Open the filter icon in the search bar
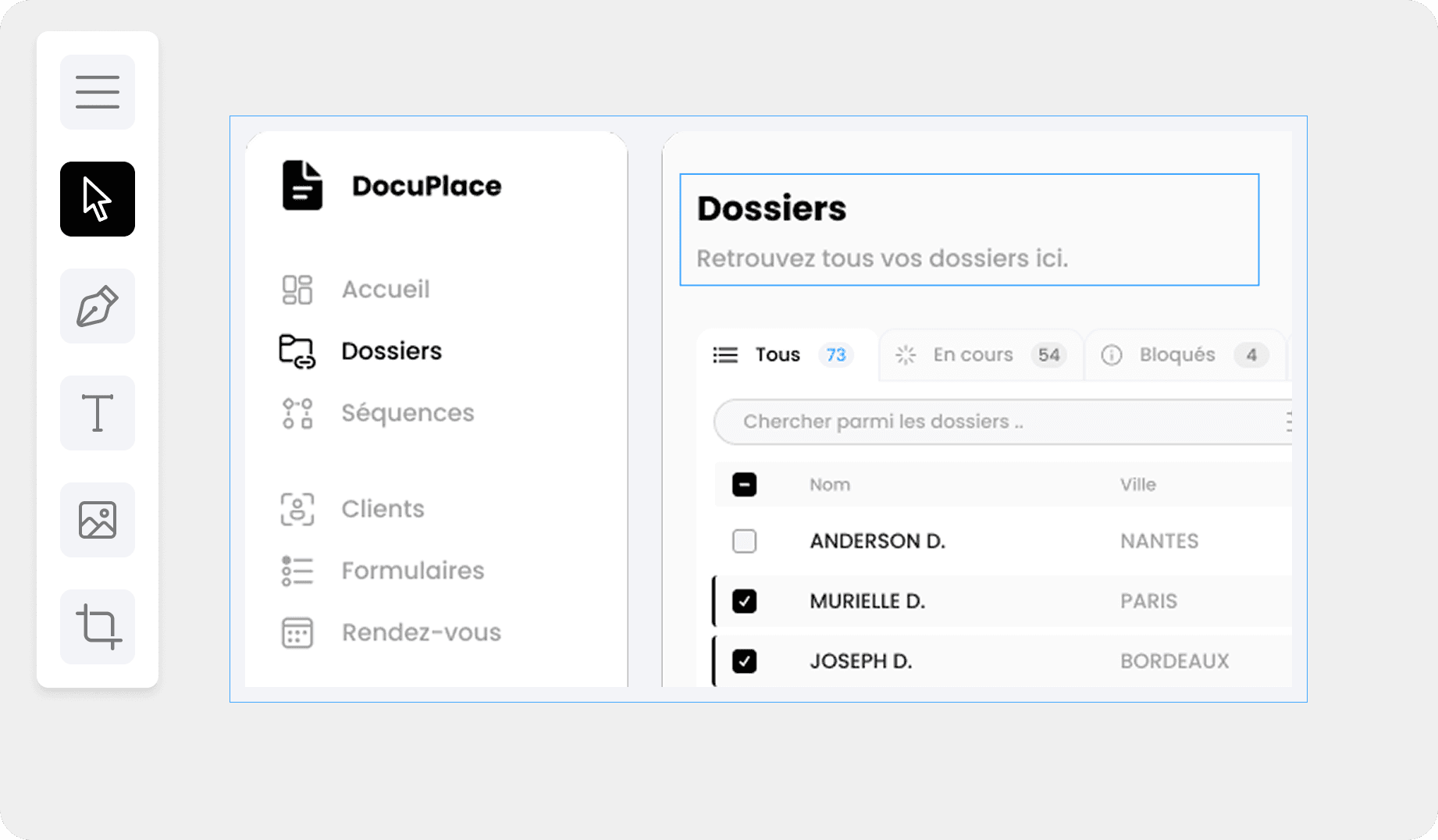Image resolution: width=1438 pixels, height=840 pixels. (x=1288, y=422)
